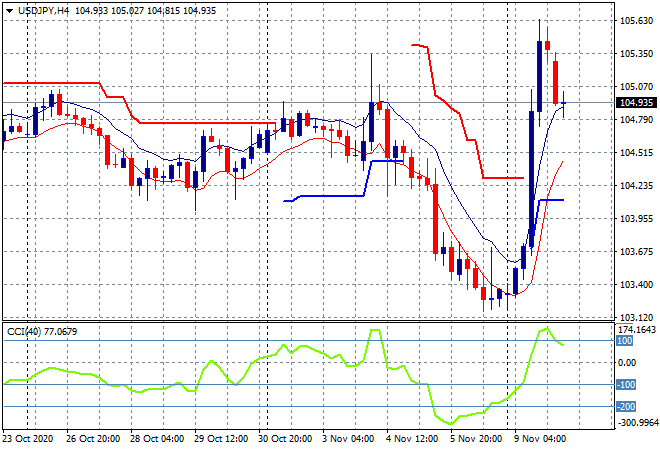This screenshot has width=660, height=450.
Task: Click the 104.790 price axis label
Action: point(636,120)
